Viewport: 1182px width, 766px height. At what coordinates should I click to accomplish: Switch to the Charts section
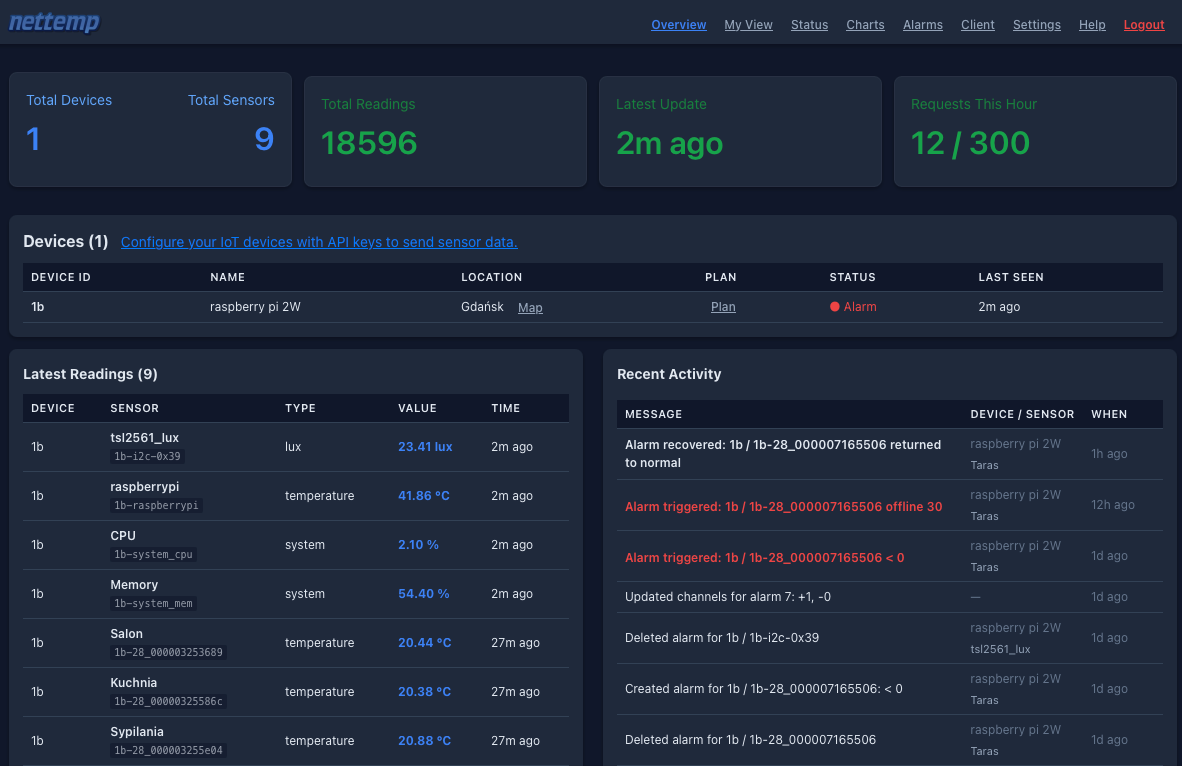pyautogui.click(x=865, y=24)
